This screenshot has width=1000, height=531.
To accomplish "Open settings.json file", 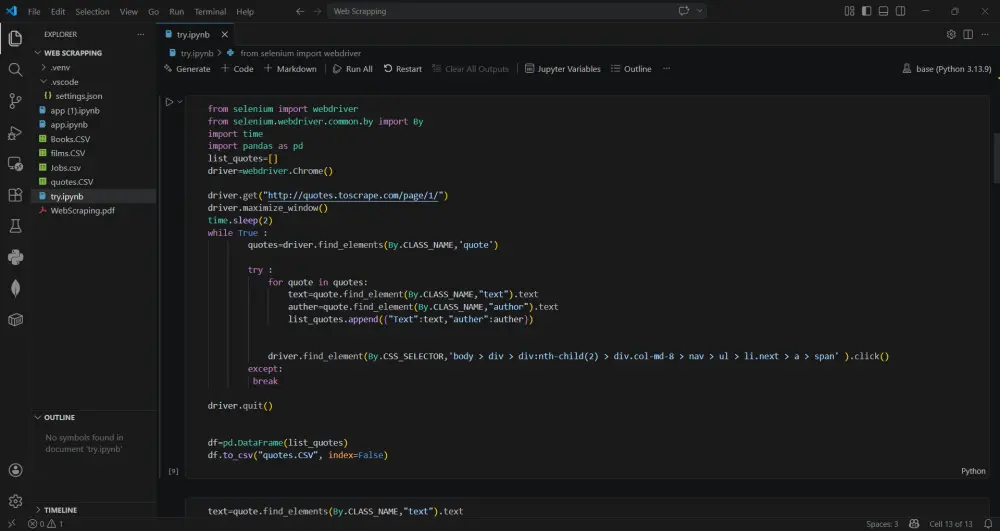I will 78,96.
